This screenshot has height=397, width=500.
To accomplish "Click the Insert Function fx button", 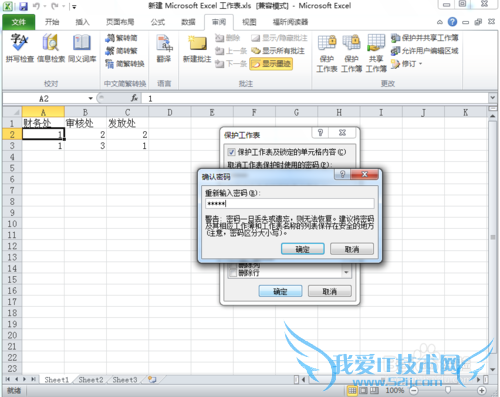I will (x=134, y=98).
